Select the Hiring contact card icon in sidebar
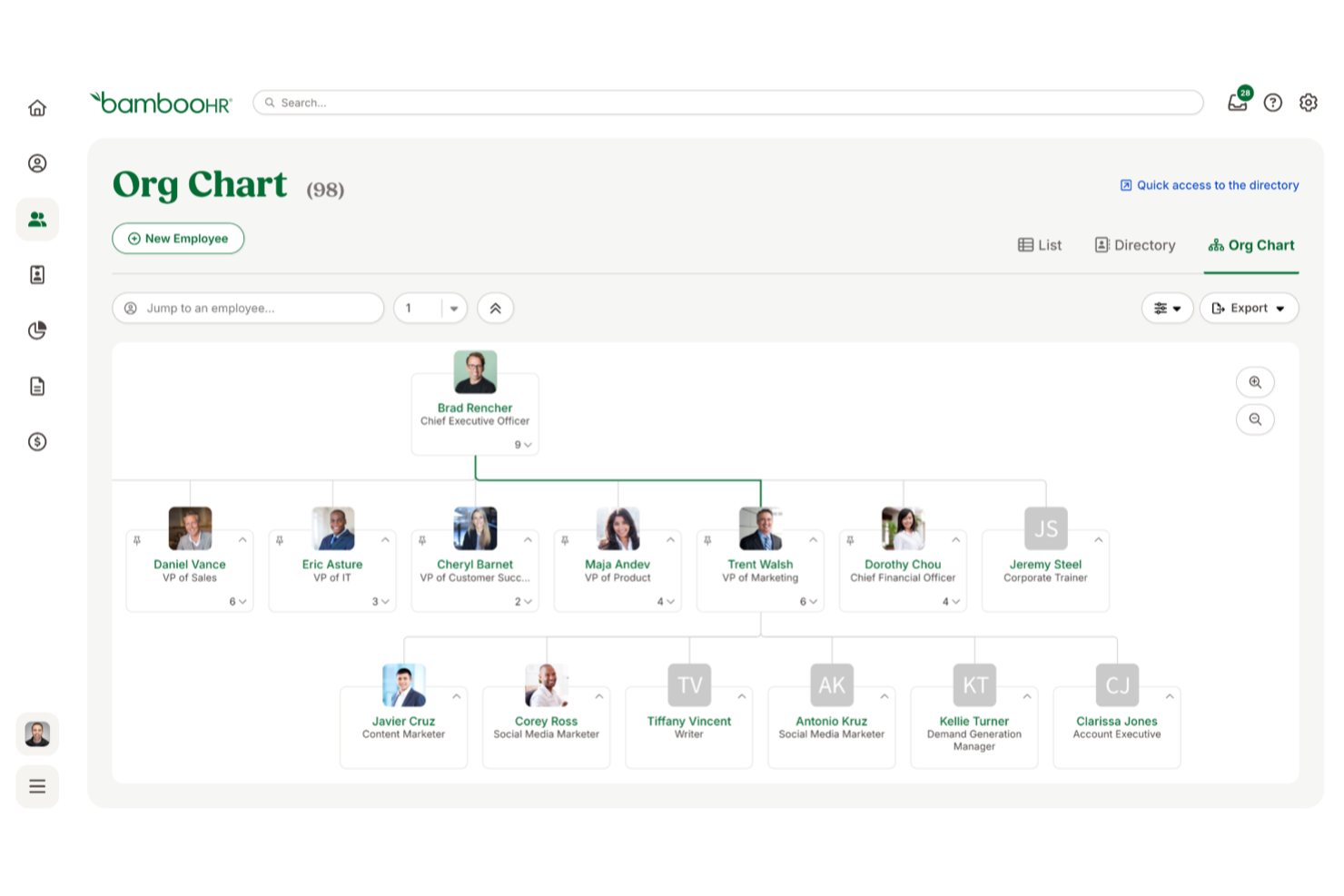This screenshot has height=896, width=1344. [x=37, y=275]
